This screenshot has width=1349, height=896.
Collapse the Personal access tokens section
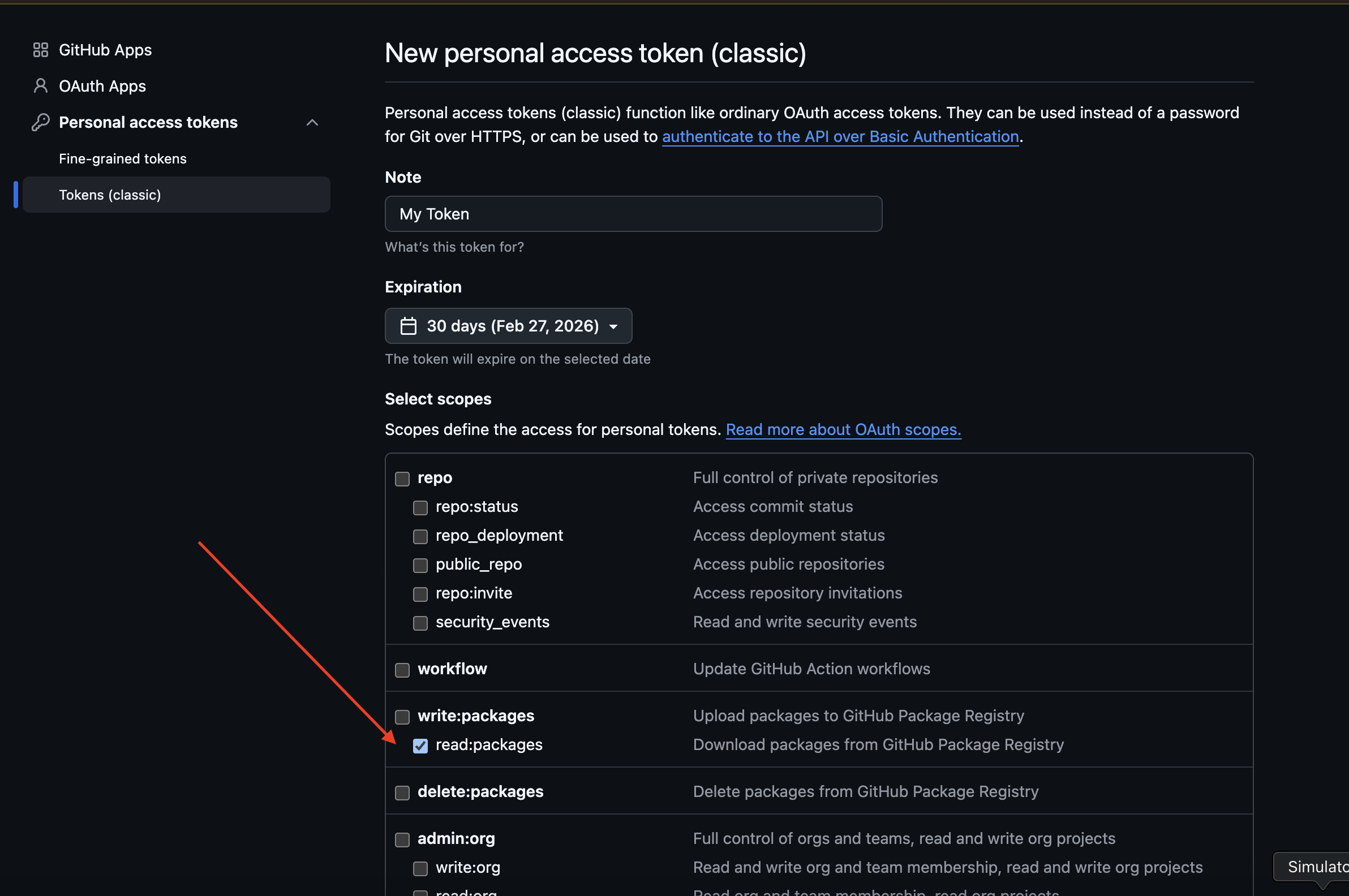[x=312, y=122]
